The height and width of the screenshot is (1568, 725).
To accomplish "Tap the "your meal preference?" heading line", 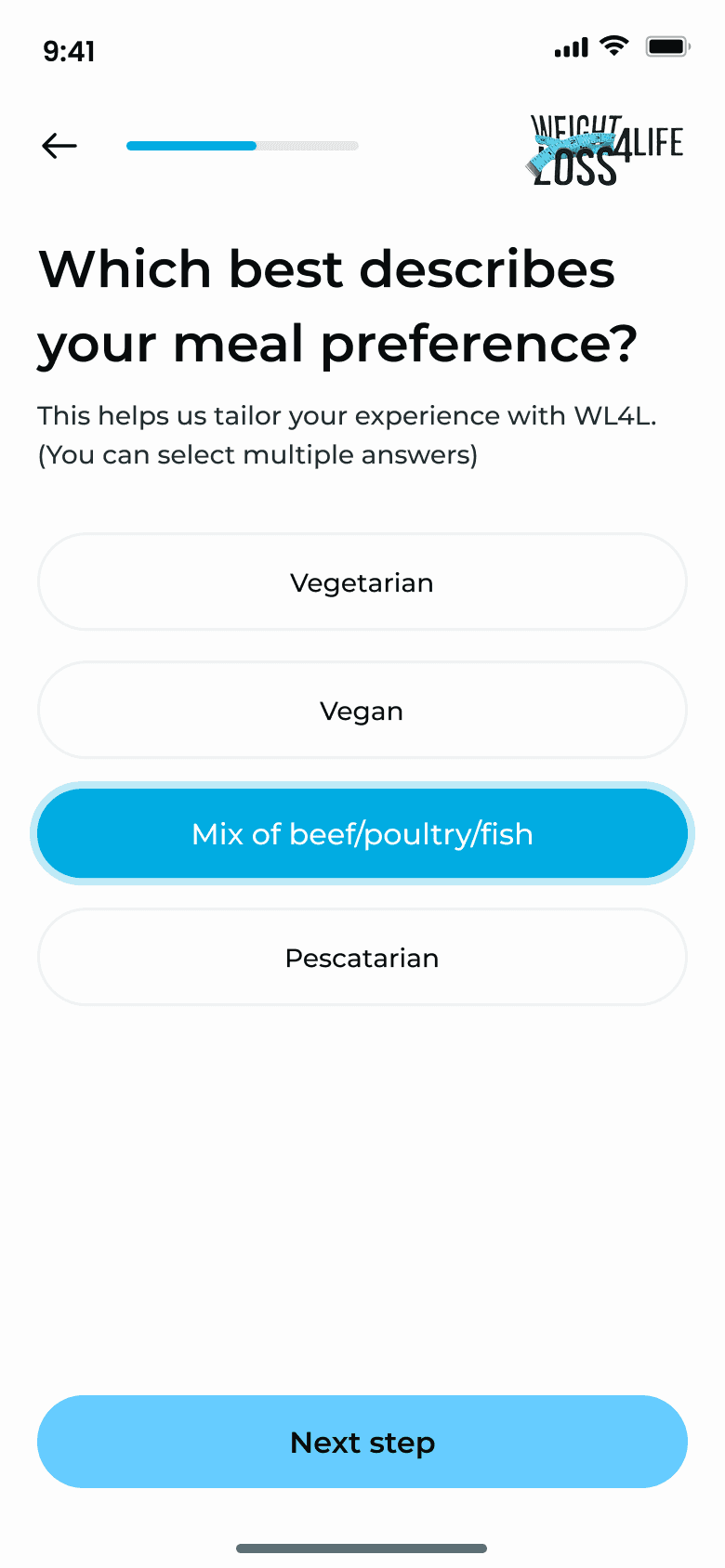I will (337, 344).
